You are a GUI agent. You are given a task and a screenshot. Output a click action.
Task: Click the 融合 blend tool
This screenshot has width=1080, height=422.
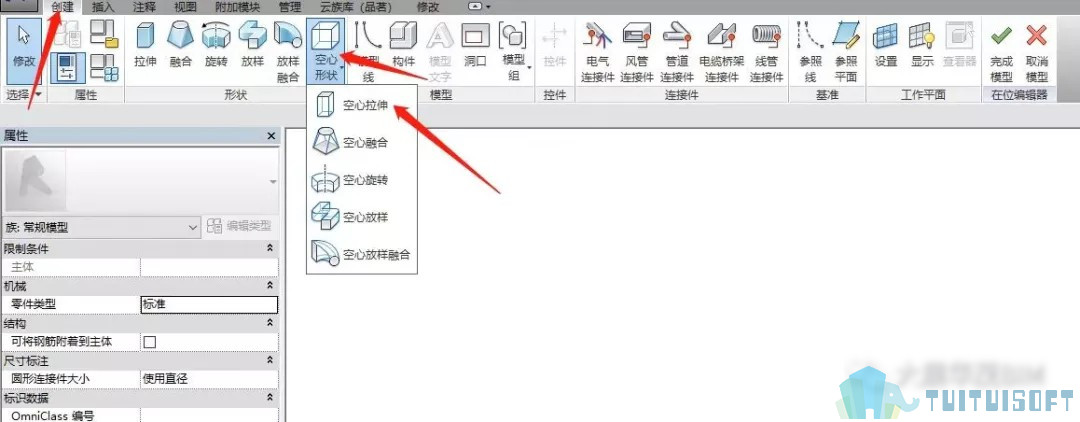click(180, 45)
